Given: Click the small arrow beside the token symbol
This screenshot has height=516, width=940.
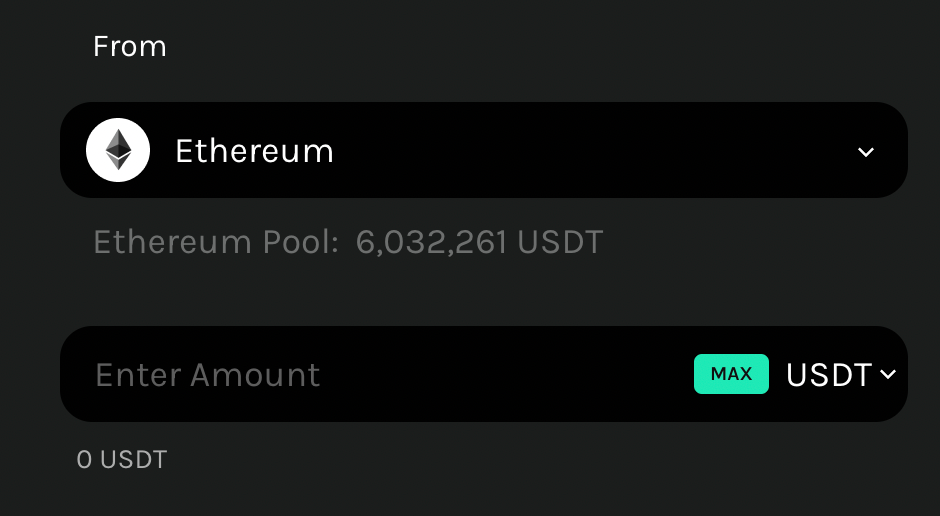Looking at the screenshot, I should pos(888,375).
